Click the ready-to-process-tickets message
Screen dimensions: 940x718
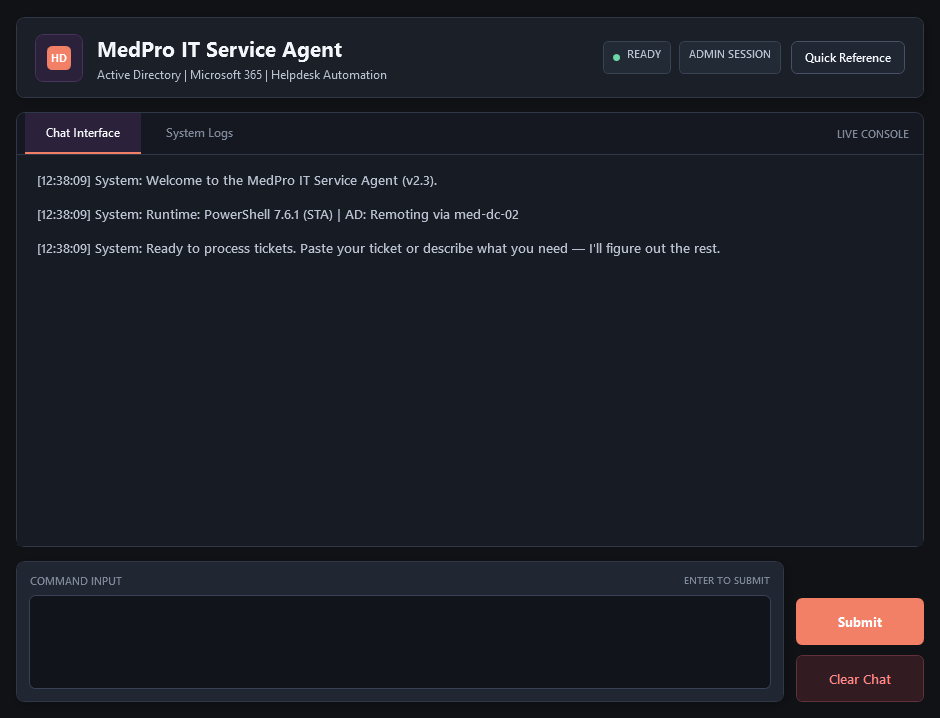[380, 248]
